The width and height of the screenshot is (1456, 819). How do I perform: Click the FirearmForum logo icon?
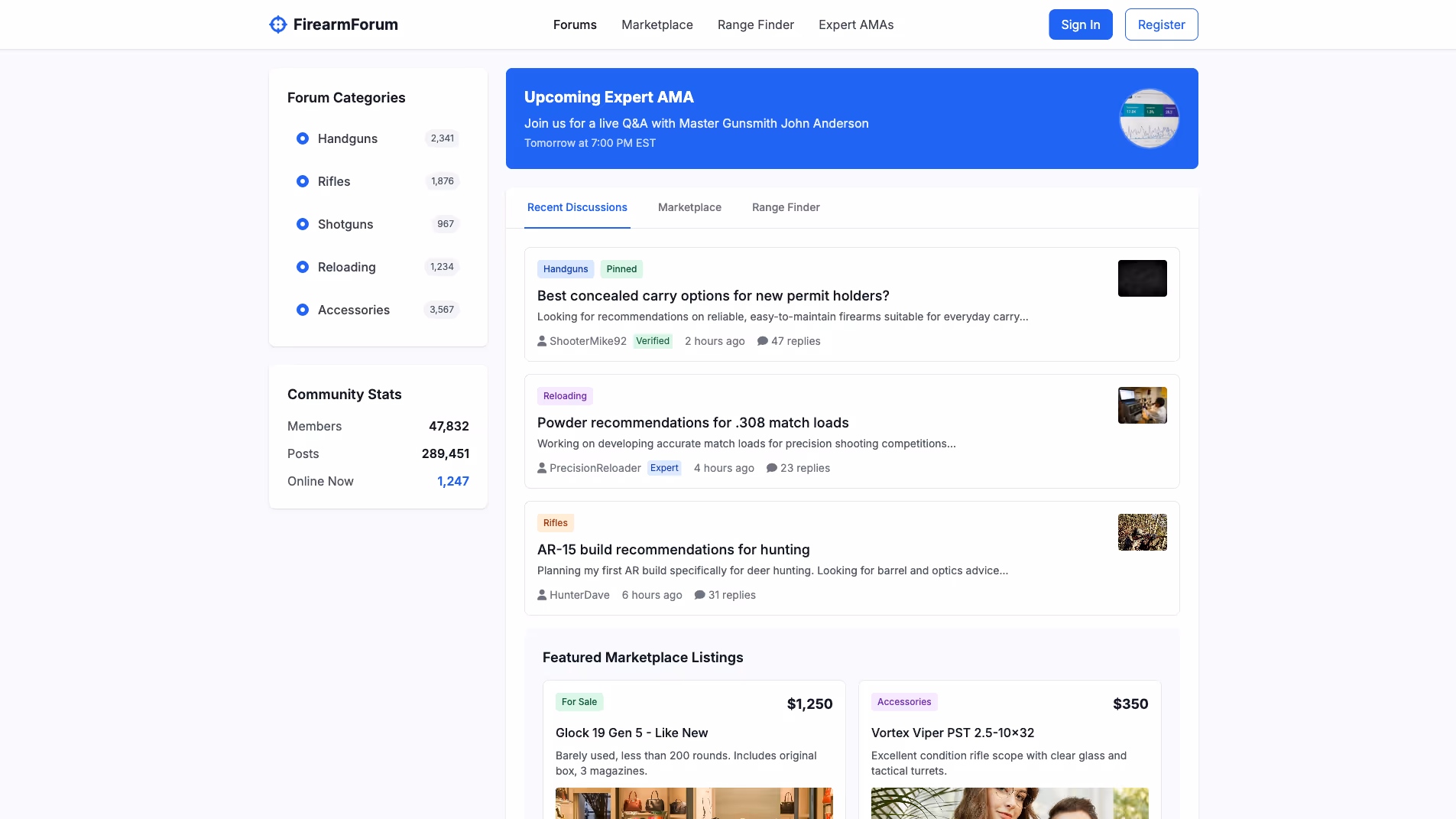click(277, 24)
